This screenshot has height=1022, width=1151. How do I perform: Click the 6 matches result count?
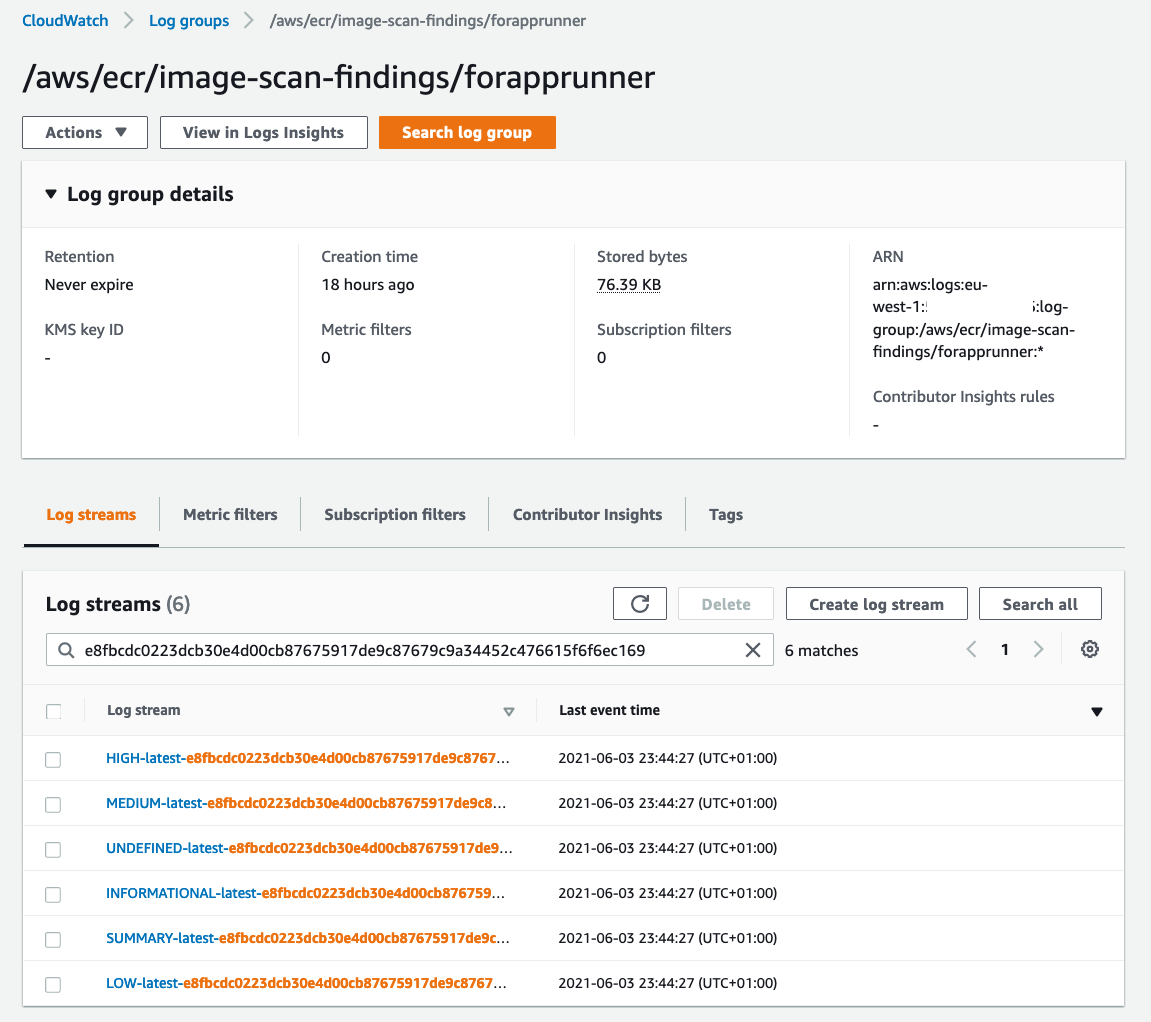point(821,650)
